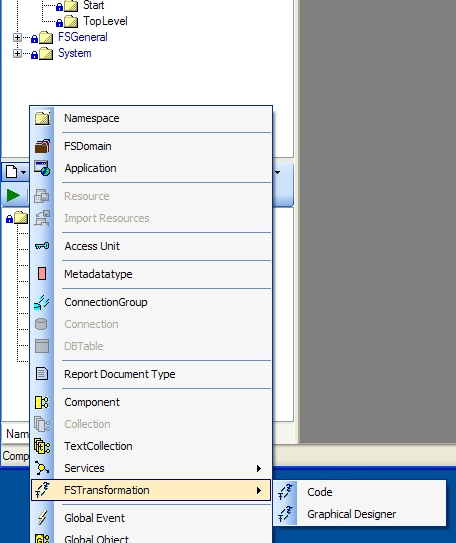Image resolution: width=456 pixels, height=543 pixels.
Task: Select the TopLevel folder in tree
Action: [105, 21]
